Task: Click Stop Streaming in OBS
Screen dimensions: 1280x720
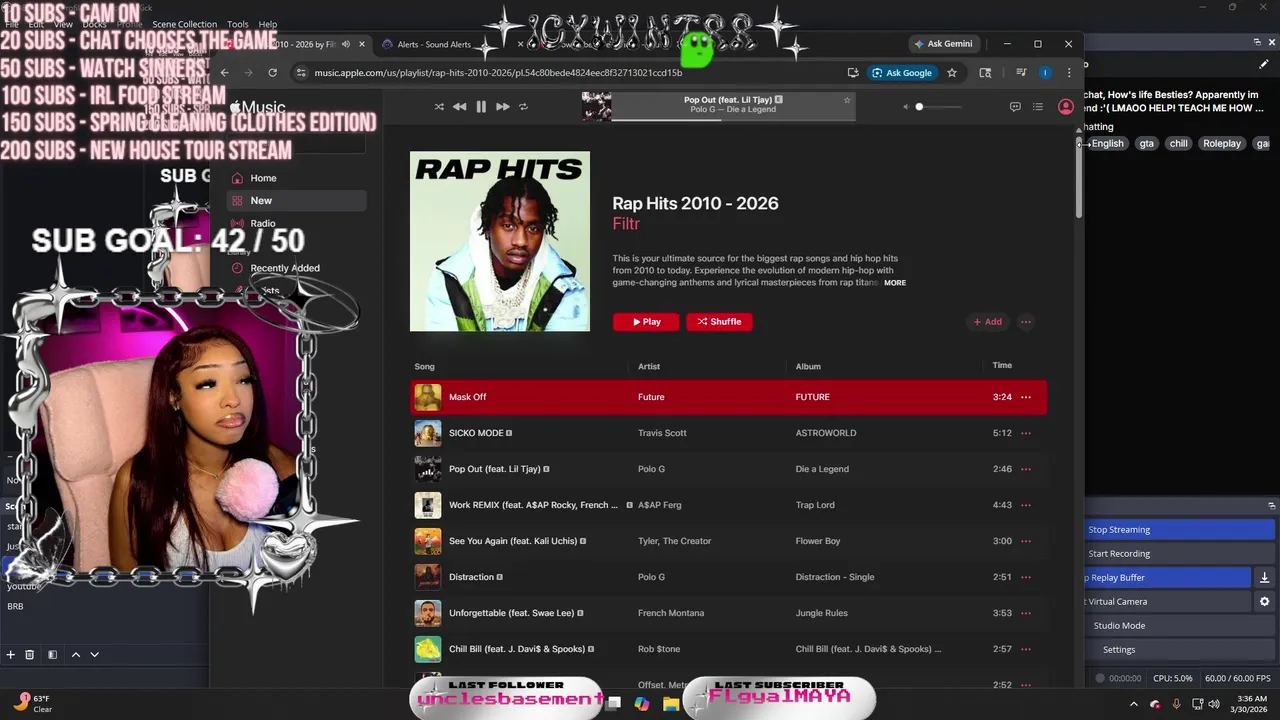Action: pos(1178,529)
